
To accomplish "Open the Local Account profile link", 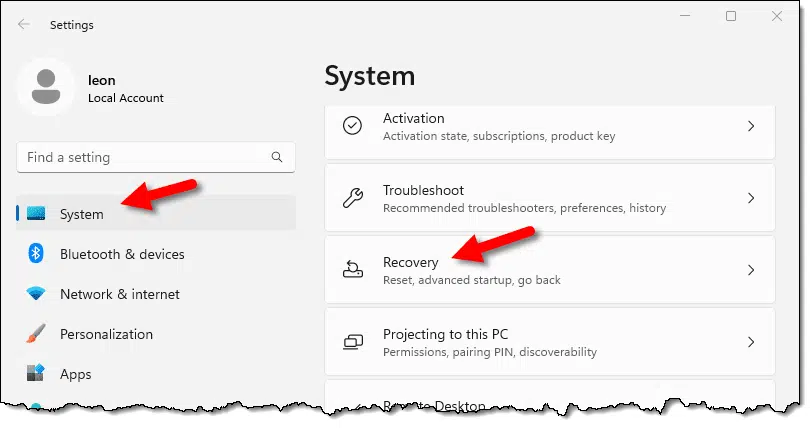I will [126, 98].
